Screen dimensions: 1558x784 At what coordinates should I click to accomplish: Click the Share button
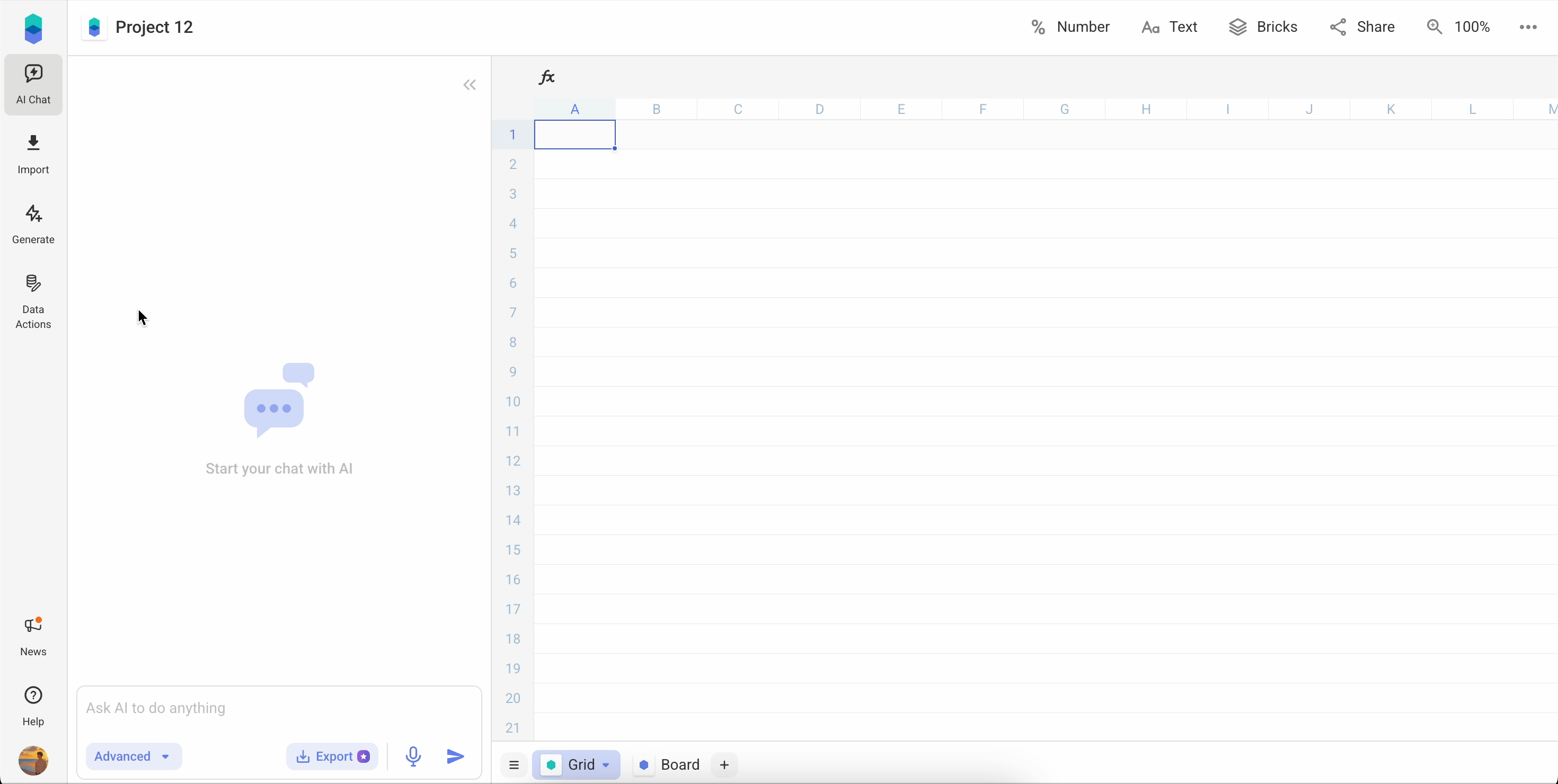point(1362,26)
